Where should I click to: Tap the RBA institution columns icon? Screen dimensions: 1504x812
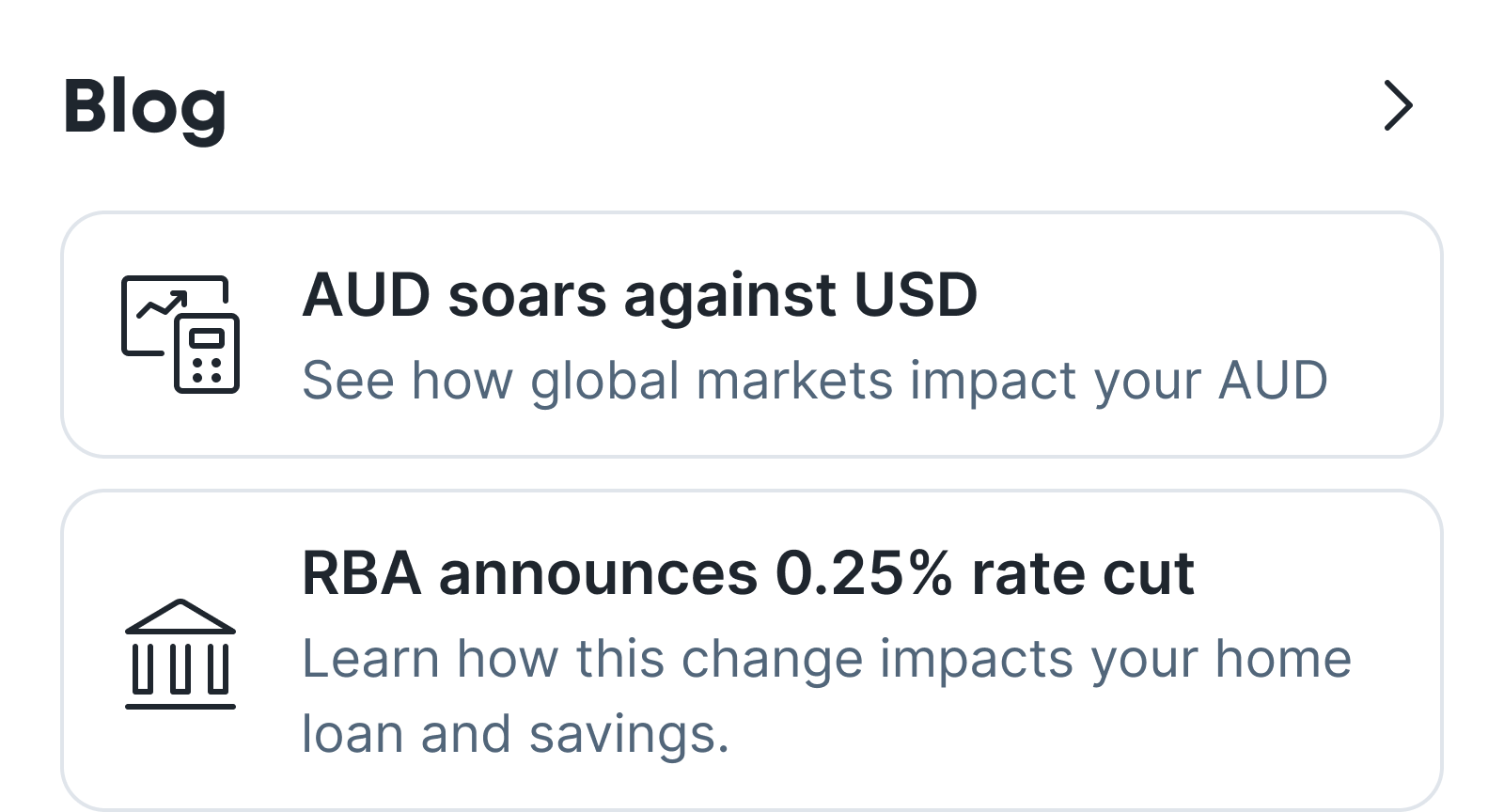(x=180, y=667)
